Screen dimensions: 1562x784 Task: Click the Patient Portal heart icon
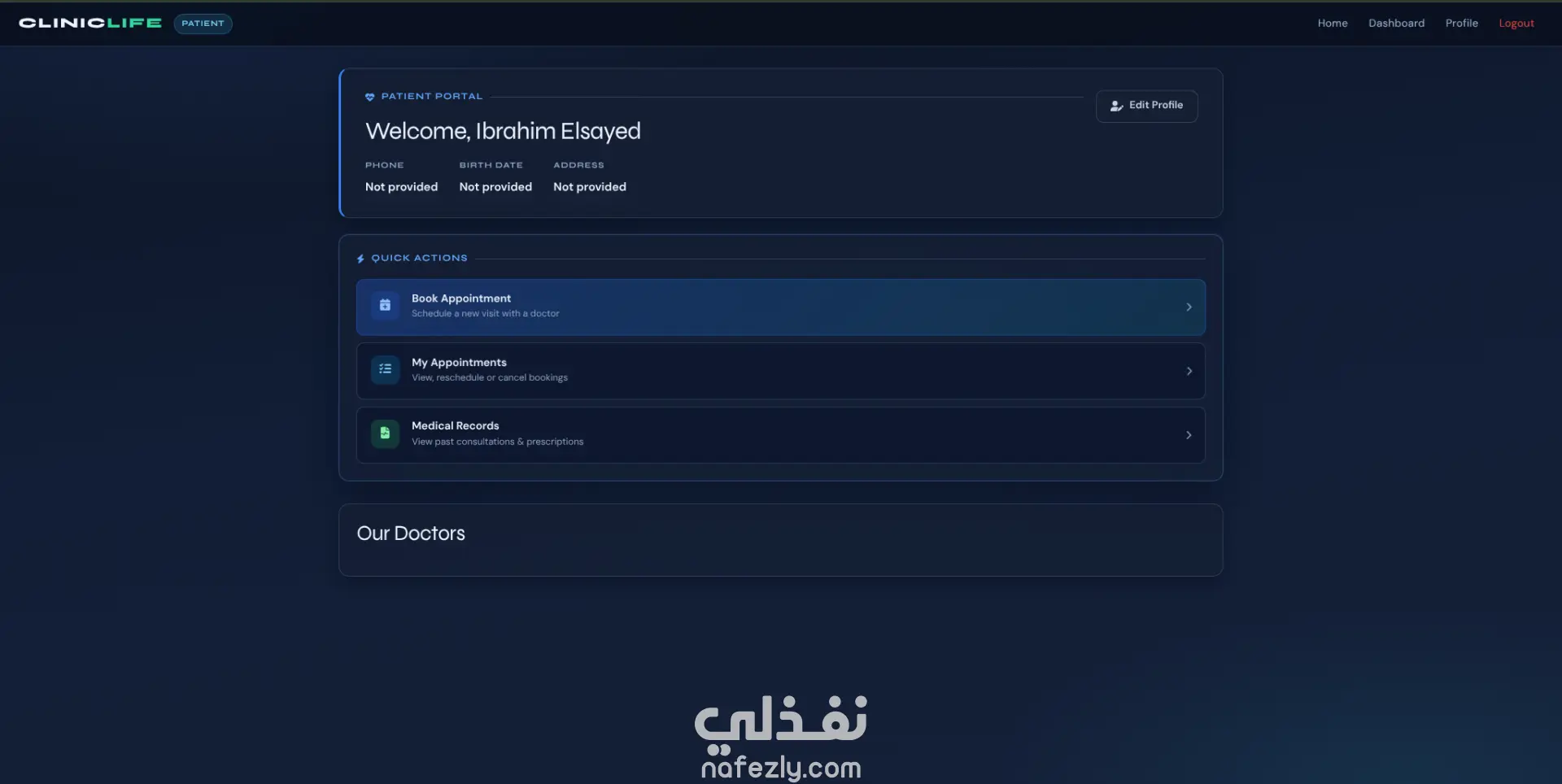370,97
